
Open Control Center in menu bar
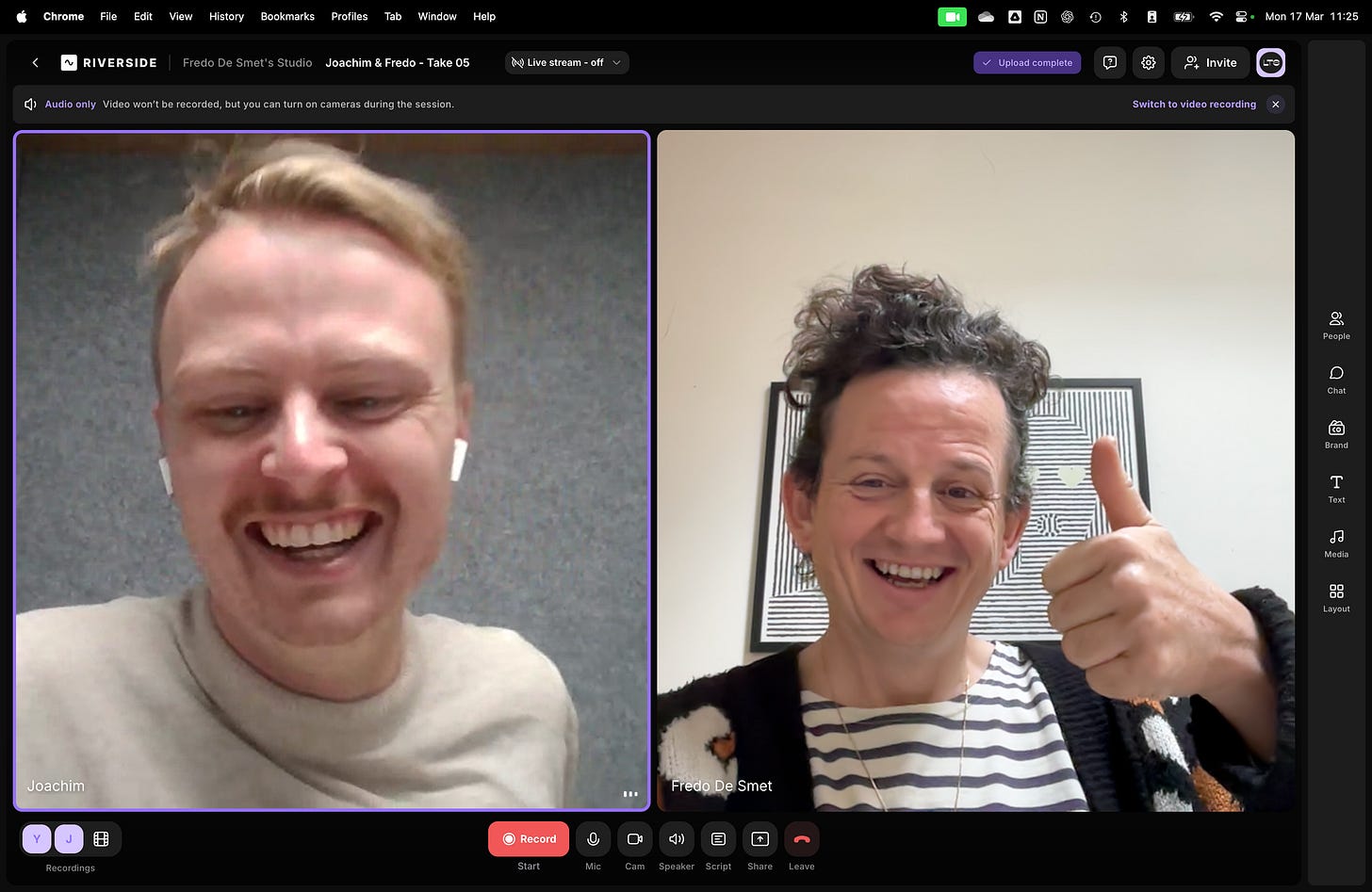(1243, 16)
